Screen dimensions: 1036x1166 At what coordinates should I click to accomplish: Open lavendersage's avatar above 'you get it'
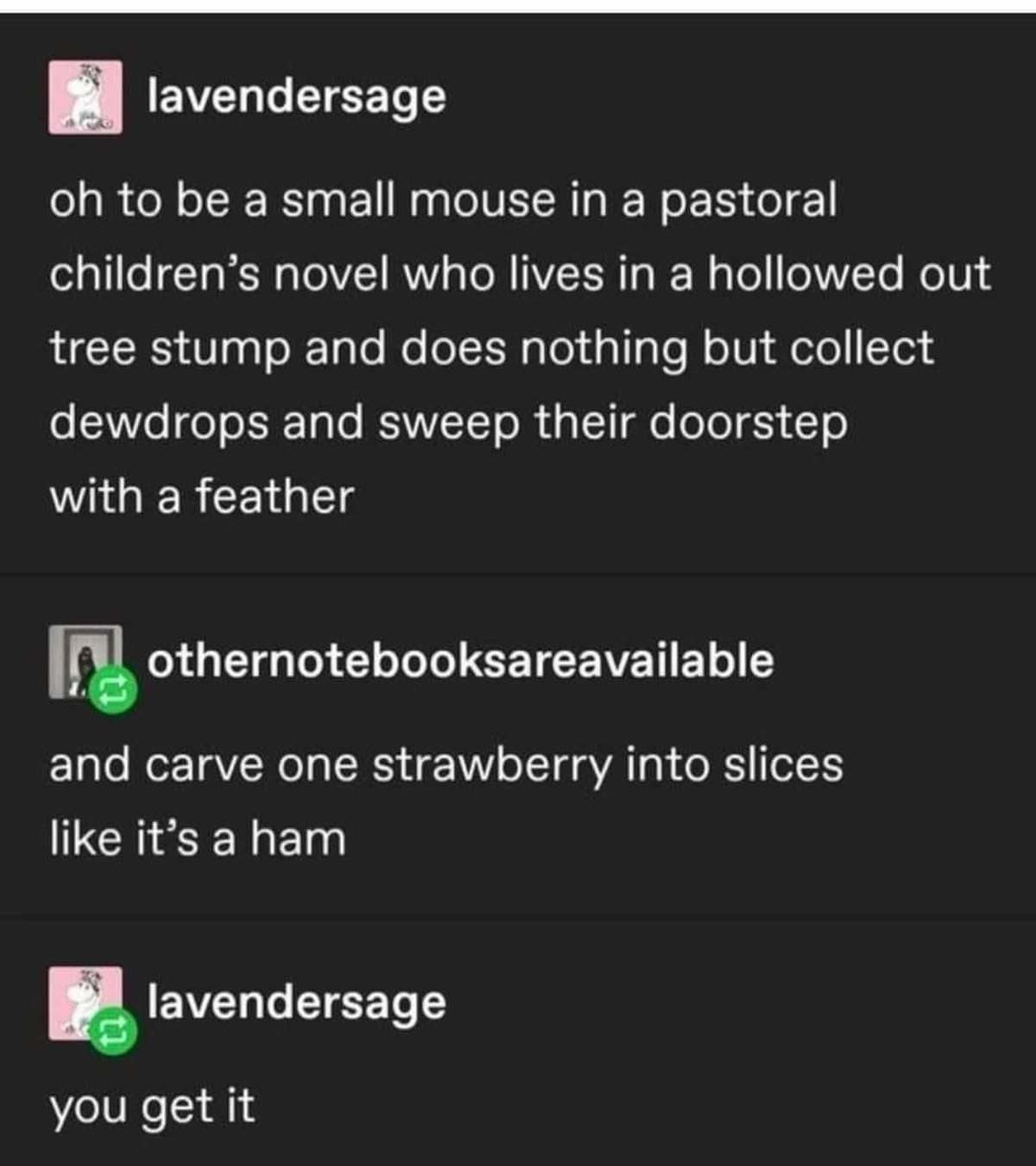pyautogui.click(x=85, y=1003)
